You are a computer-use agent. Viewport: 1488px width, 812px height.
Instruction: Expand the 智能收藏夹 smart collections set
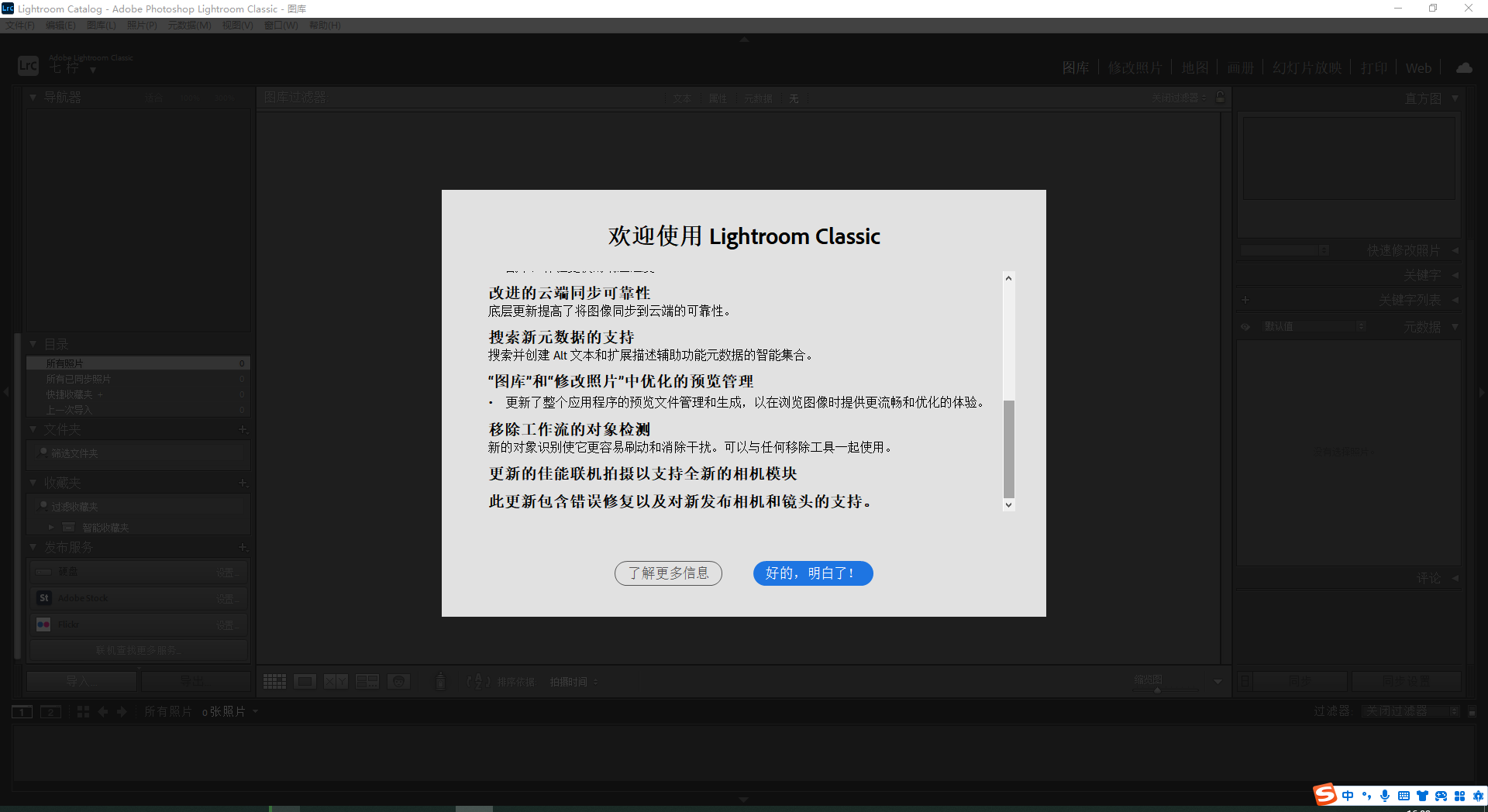coord(52,528)
